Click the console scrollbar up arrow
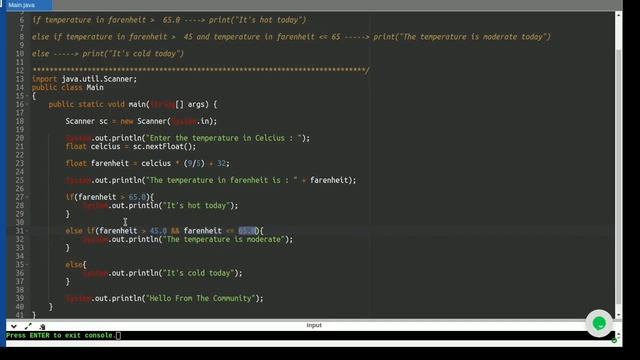This screenshot has height=360, width=640. 619,334
